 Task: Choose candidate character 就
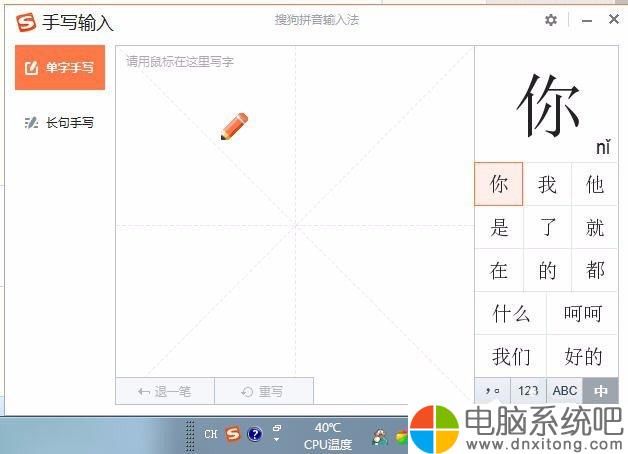coord(595,227)
